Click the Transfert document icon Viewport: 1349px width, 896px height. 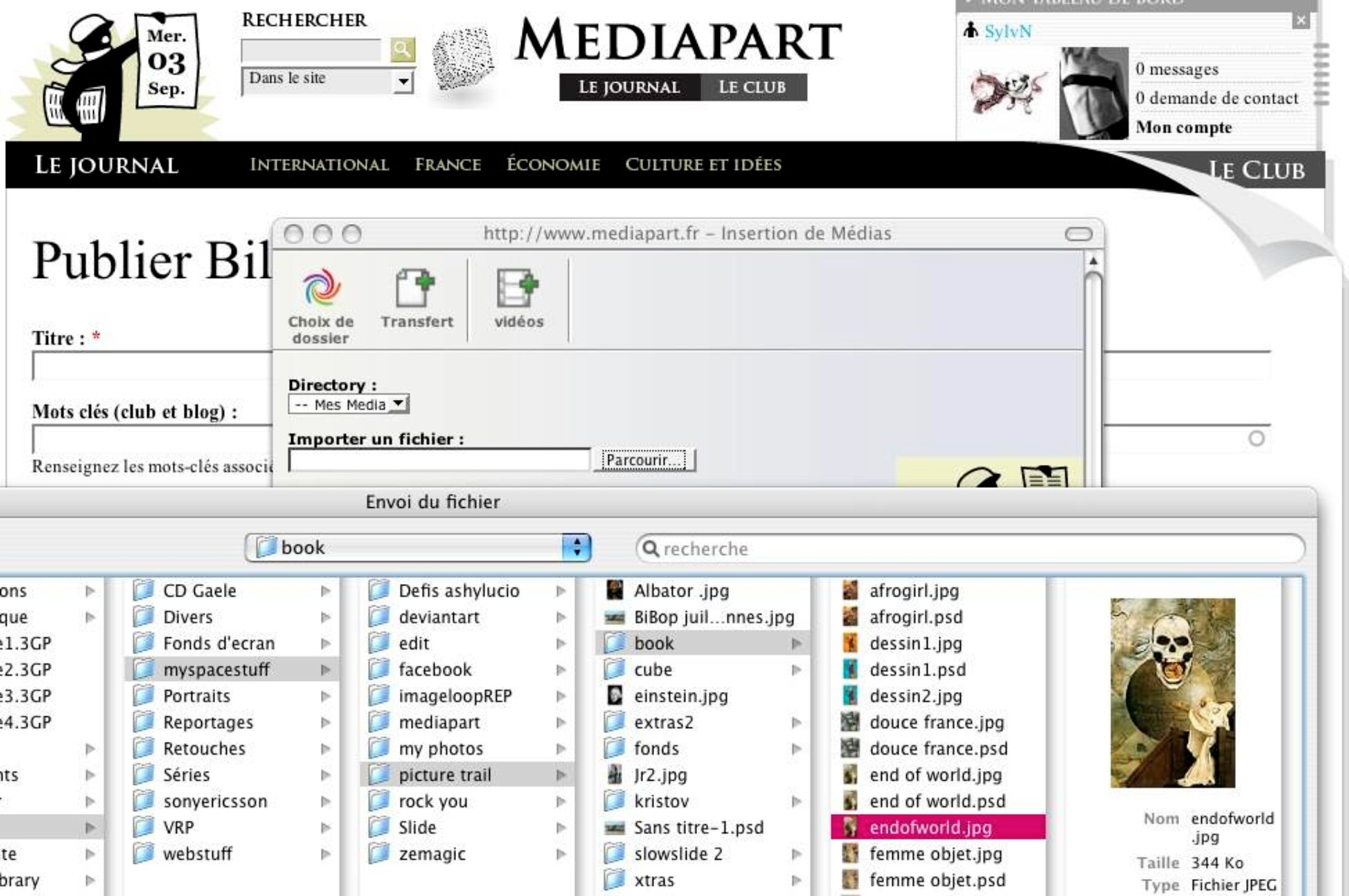415,288
